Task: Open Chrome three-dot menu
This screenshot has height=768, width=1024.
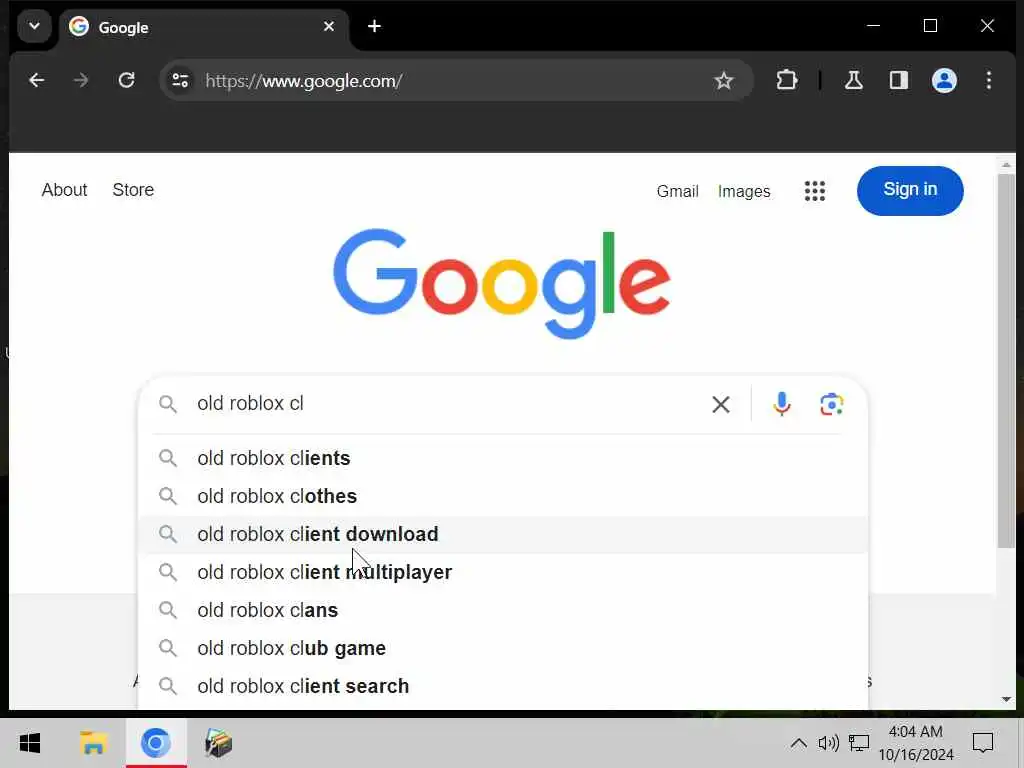Action: click(x=988, y=81)
